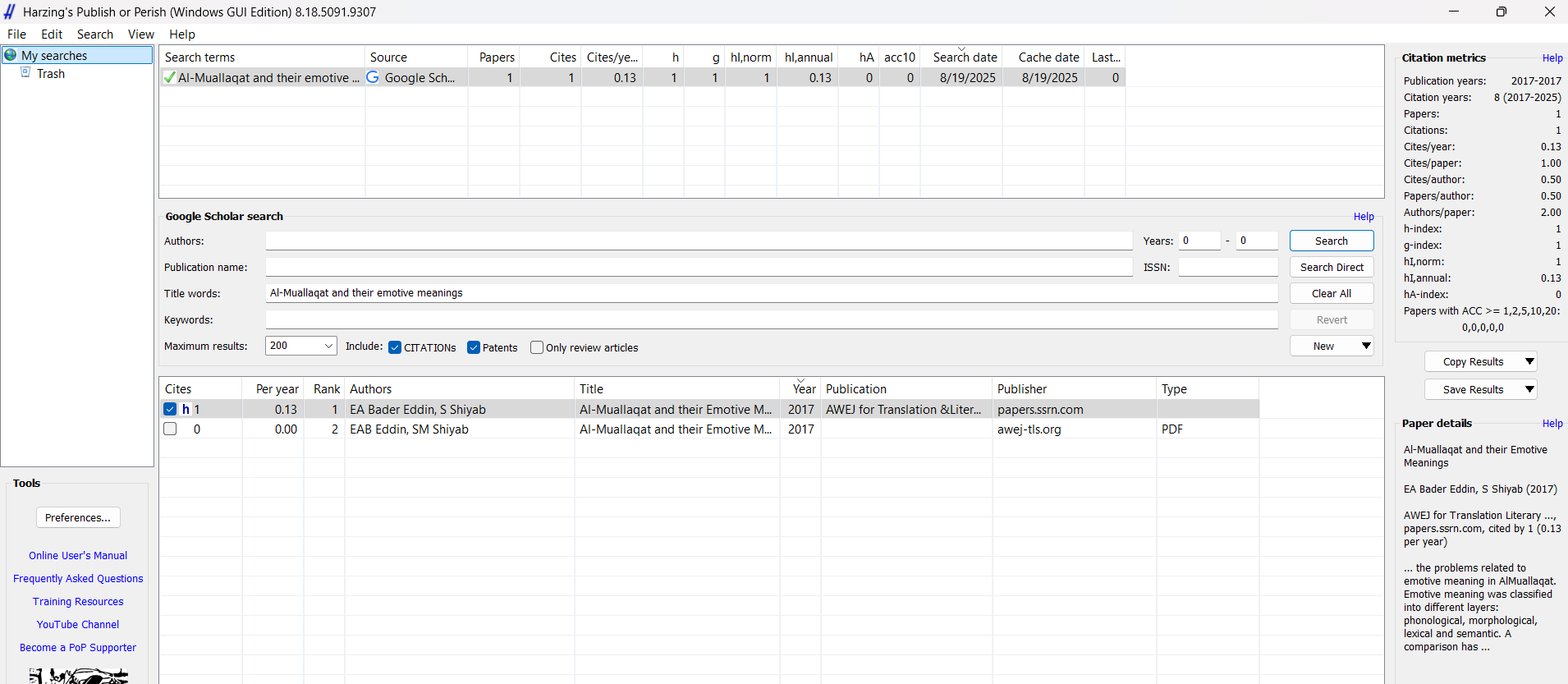1568x684 pixels.
Task: Open the Help menu
Action: (x=182, y=34)
